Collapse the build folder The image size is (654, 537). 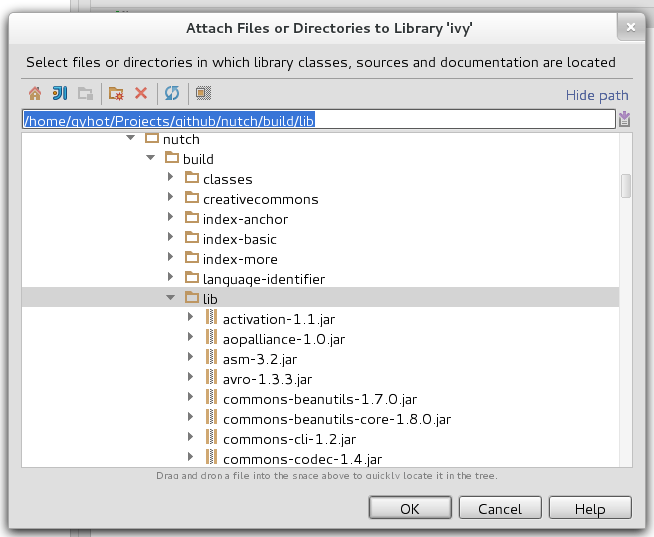151,158
